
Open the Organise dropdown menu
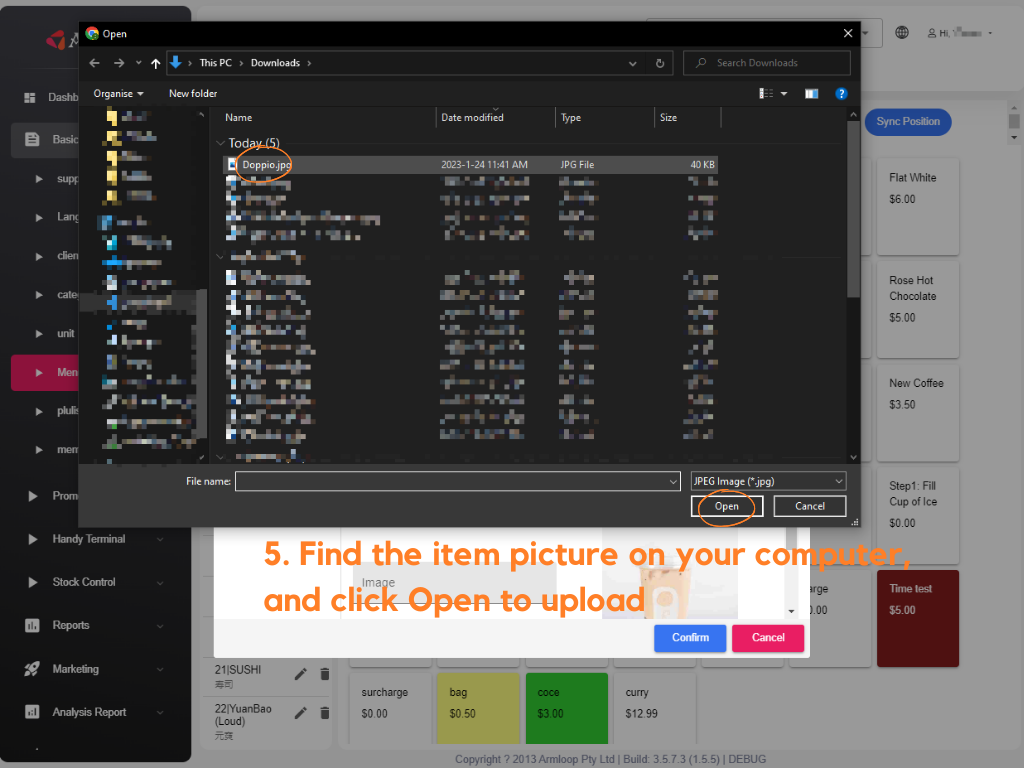point(118,93)
